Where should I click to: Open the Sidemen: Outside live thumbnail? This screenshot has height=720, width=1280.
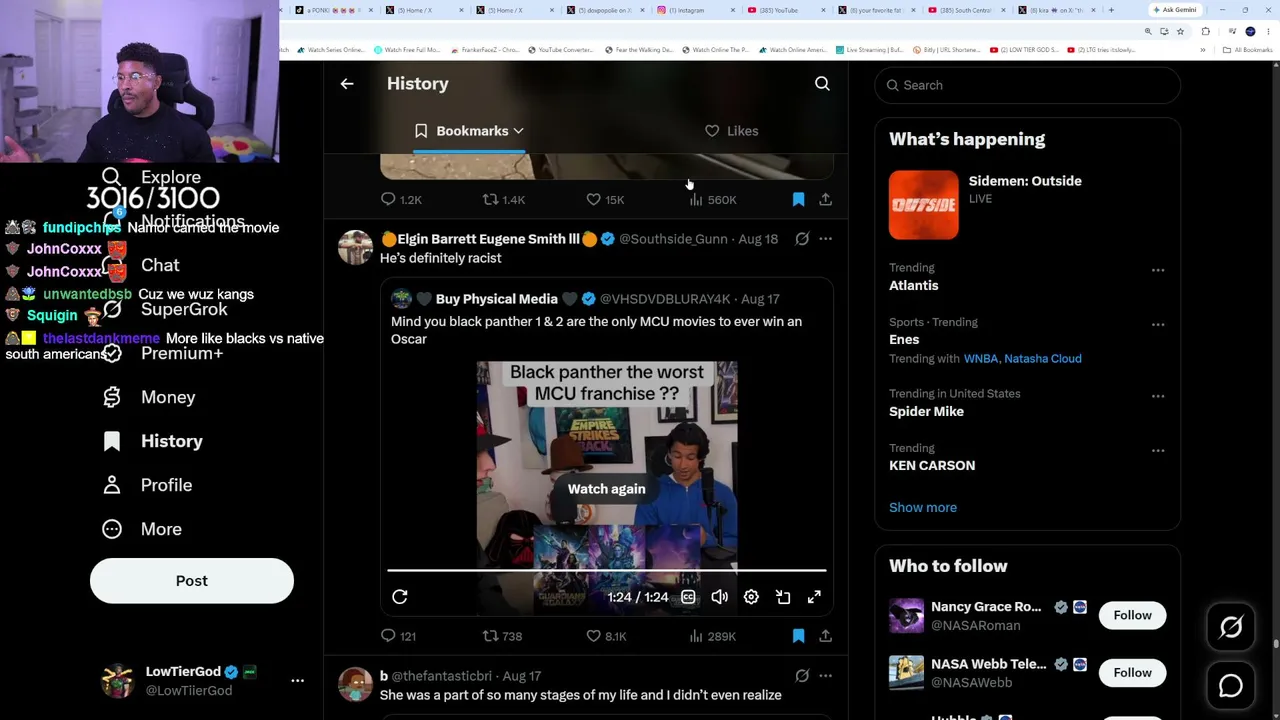click(x=924, y=205)
